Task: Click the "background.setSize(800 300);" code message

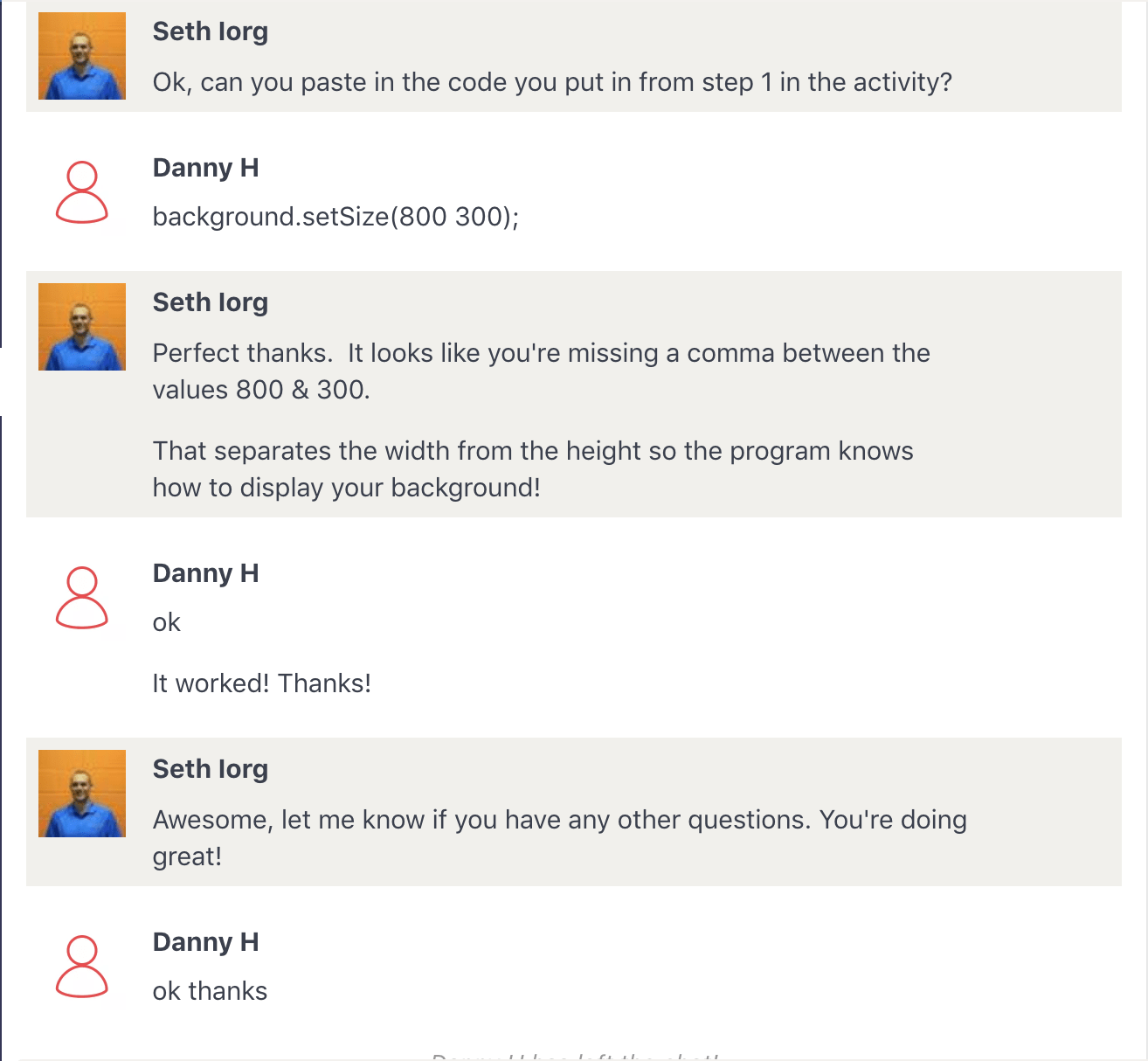Action: 335,217
